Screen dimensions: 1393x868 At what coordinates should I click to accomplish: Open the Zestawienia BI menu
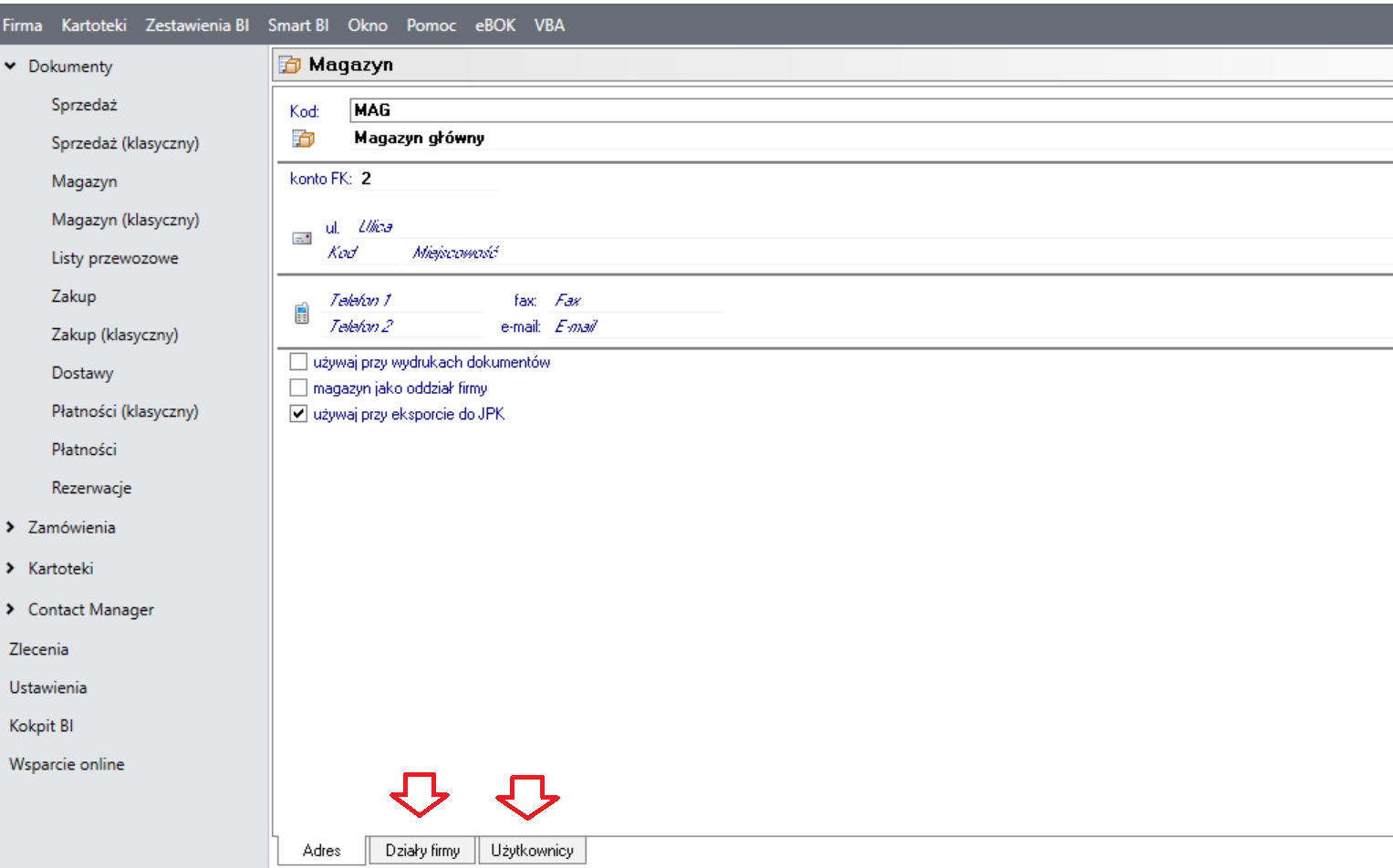(197, 26)
